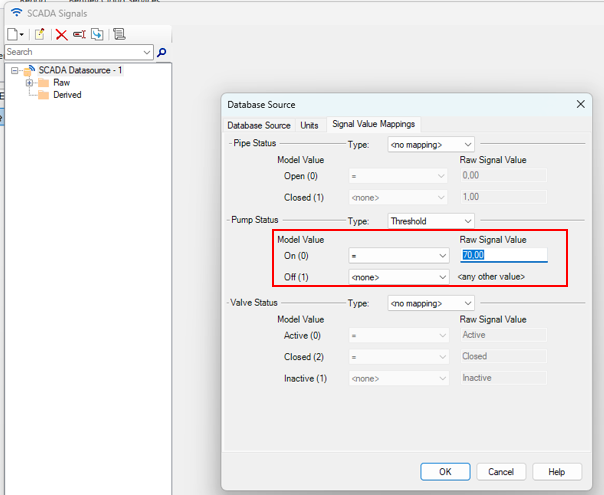The height and width of the screenshot is (495, 604).
Task: Click the OK button
Action: [445, 471]
